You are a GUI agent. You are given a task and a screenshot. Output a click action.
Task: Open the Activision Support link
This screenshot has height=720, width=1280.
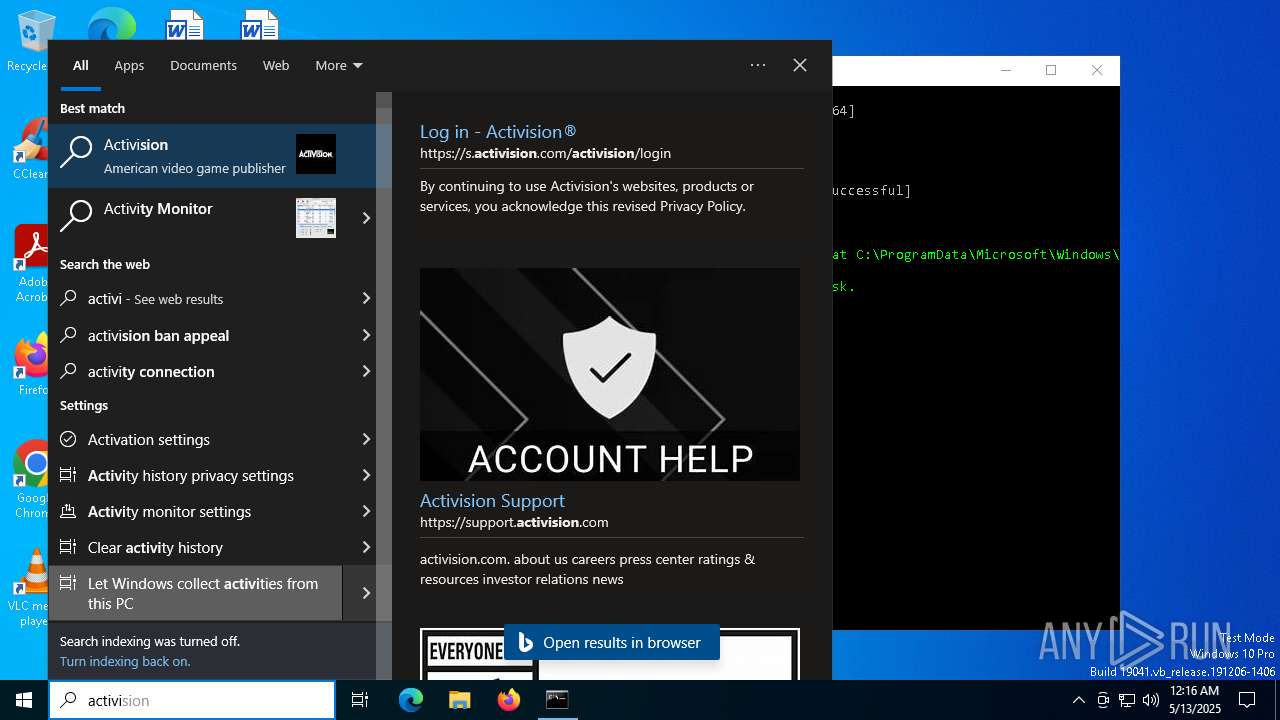[492, 500]
